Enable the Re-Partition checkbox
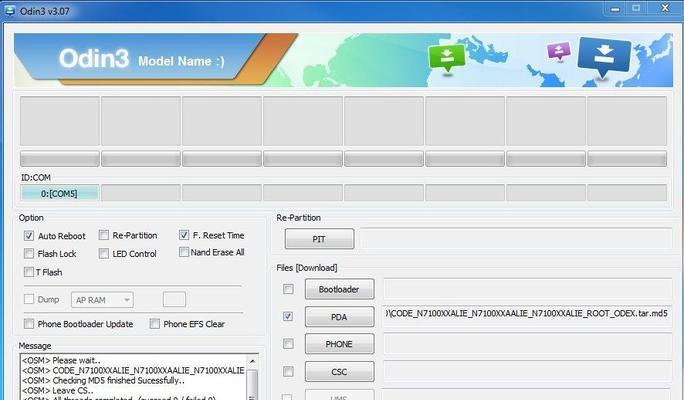684x400 pixels. pyautogui.click(x=103, y=236)
